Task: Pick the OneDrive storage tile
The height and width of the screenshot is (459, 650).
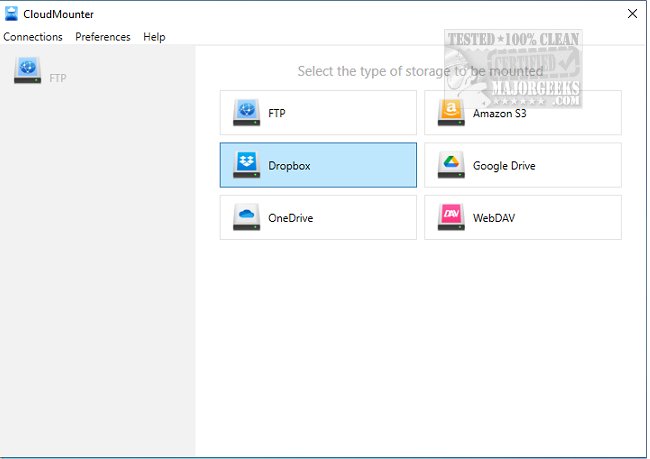Action: (318, 217)
